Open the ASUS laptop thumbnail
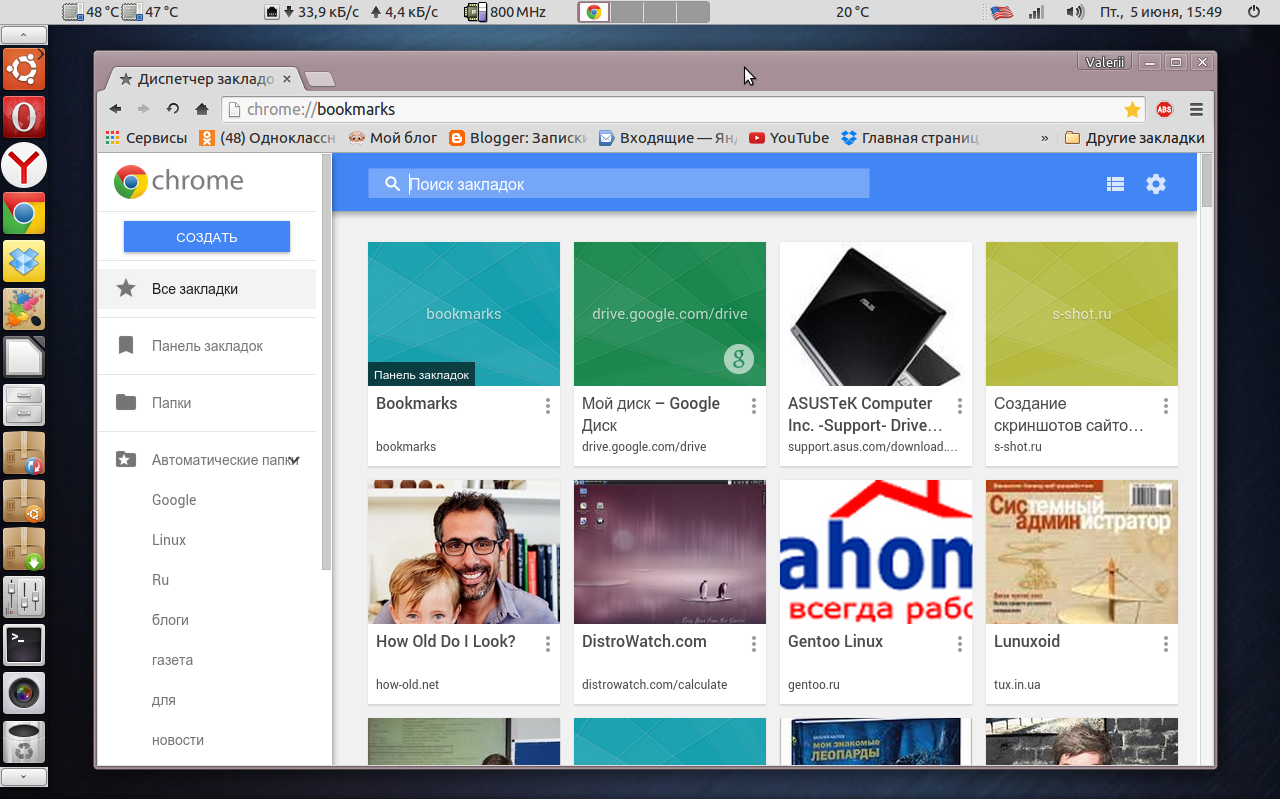The image size is (1280, 800). [x=876, y=314]
